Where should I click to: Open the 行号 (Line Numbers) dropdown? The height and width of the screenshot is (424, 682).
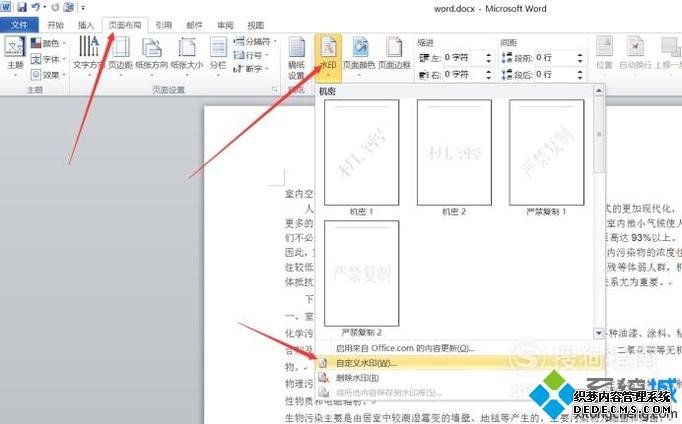coord(251,55)
